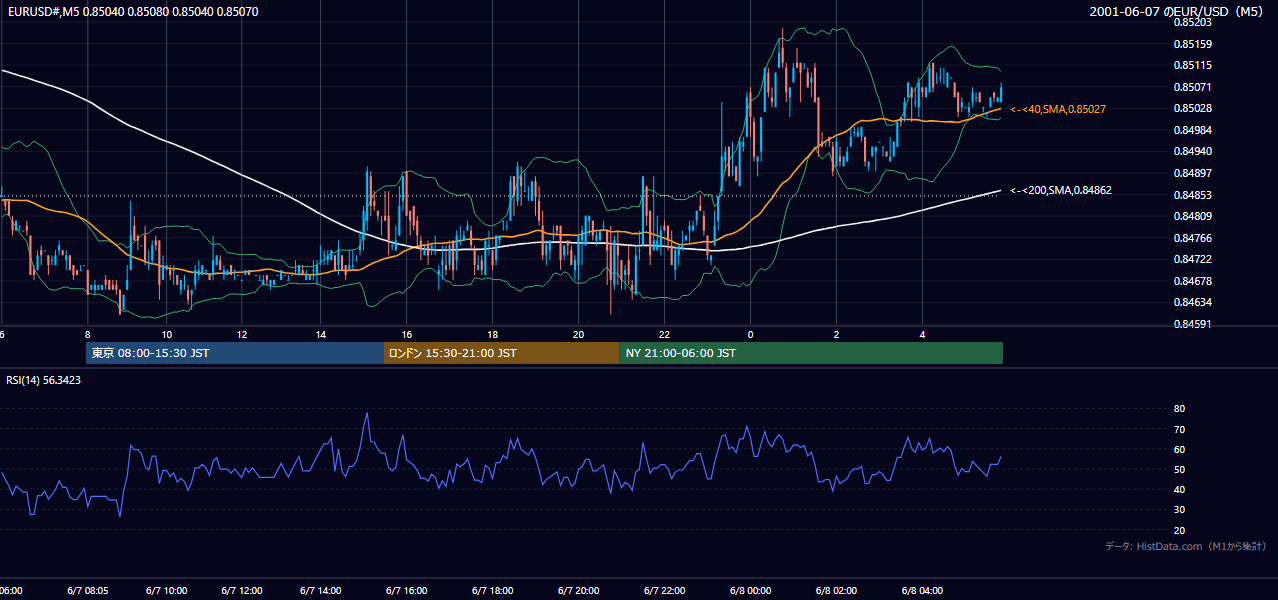
Task: Click the 6/8 00:00 date axis label
Action: (750, 591)
